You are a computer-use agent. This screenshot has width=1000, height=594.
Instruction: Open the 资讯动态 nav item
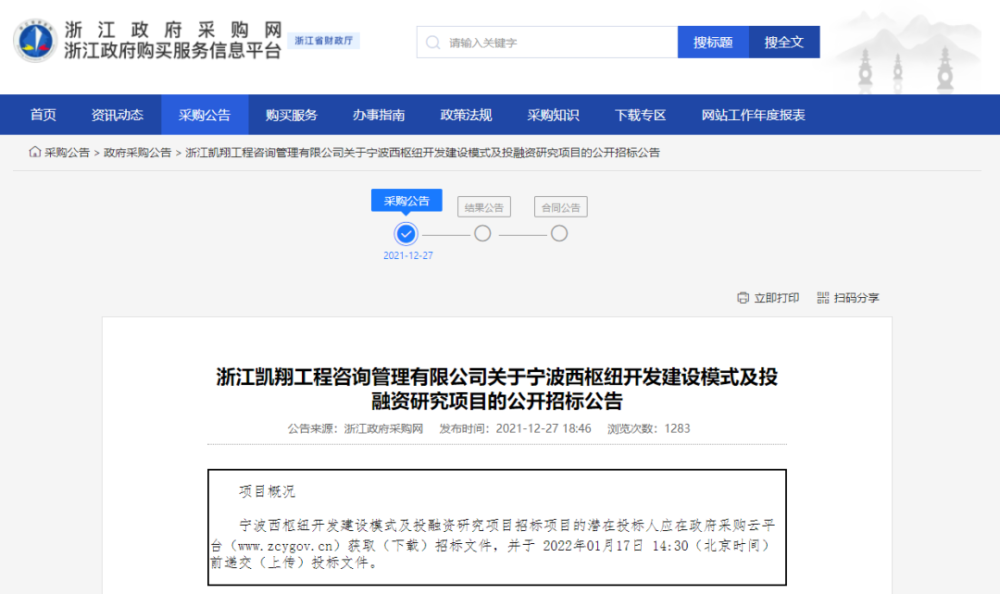click(117, 115)
